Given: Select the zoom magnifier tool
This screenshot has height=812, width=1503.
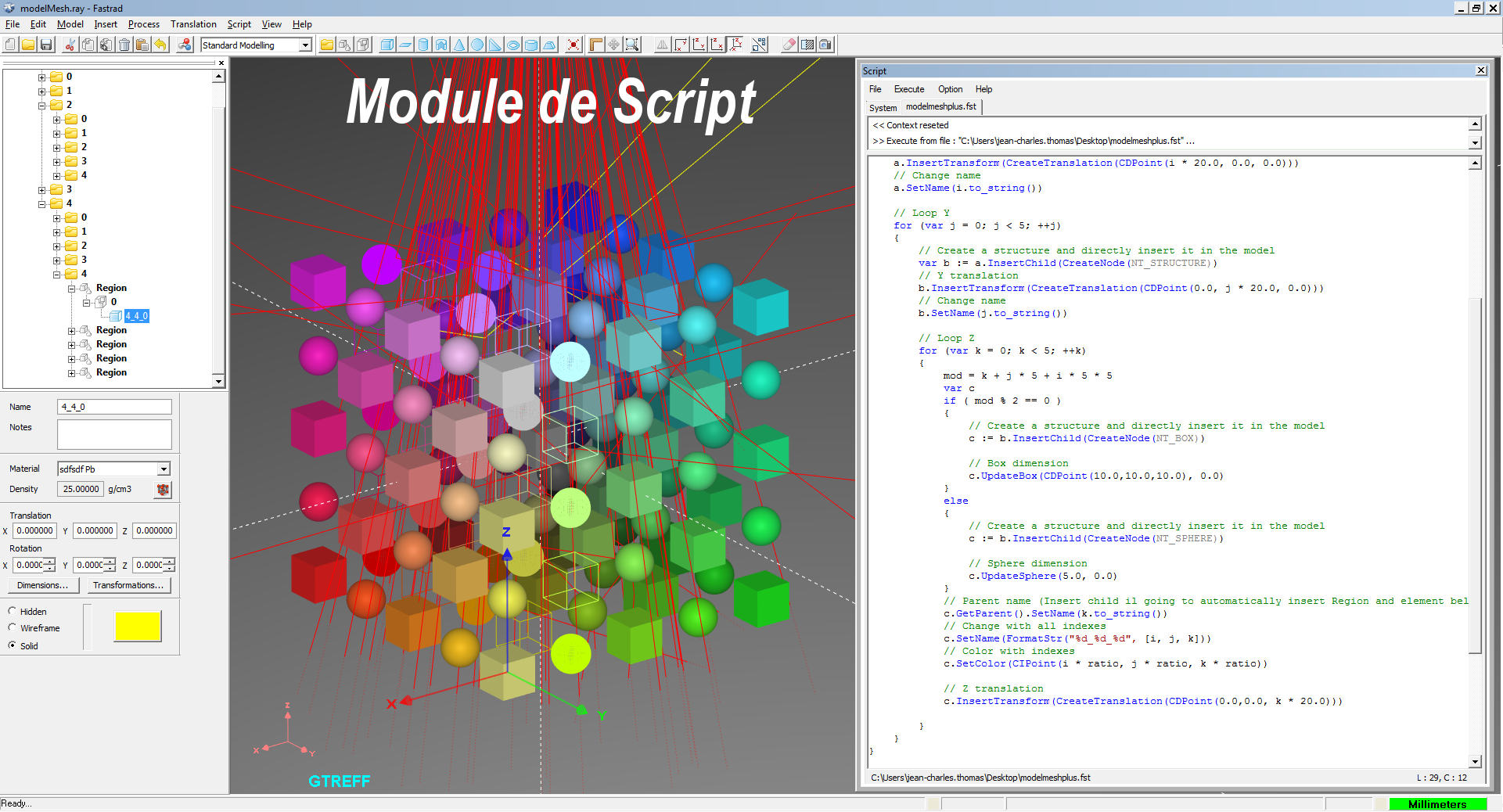Looking at the screenshot, I should (632, 45).
